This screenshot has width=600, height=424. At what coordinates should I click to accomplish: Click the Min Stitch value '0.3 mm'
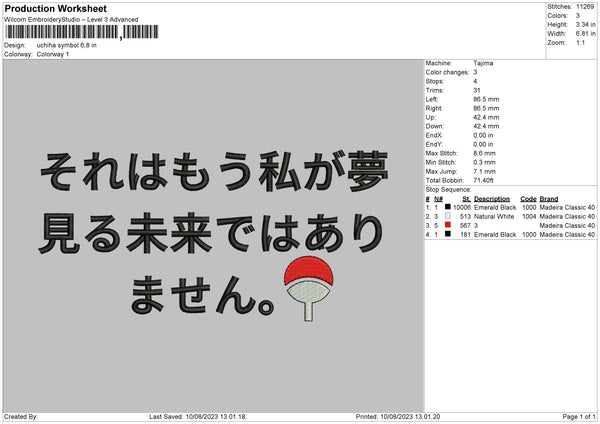click(x=484, y=163)
